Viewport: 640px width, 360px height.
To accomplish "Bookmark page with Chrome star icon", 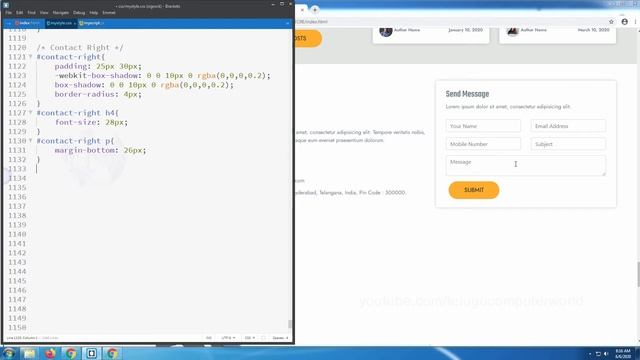I will (611, 22).
